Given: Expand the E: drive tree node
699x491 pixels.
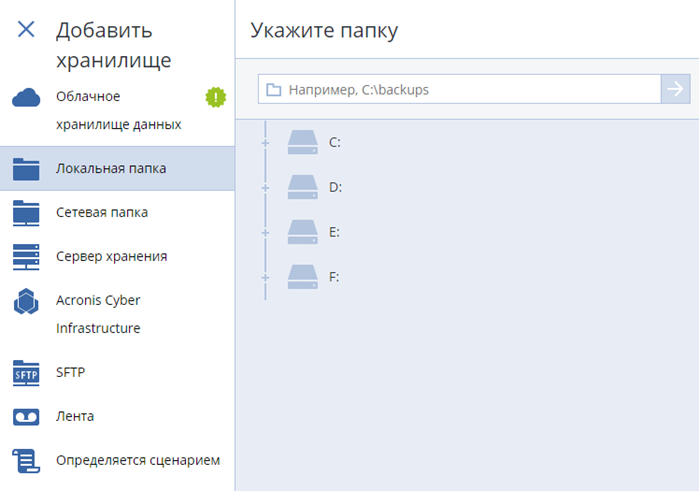Looking at the screenshot, I should tap(265, 233).
